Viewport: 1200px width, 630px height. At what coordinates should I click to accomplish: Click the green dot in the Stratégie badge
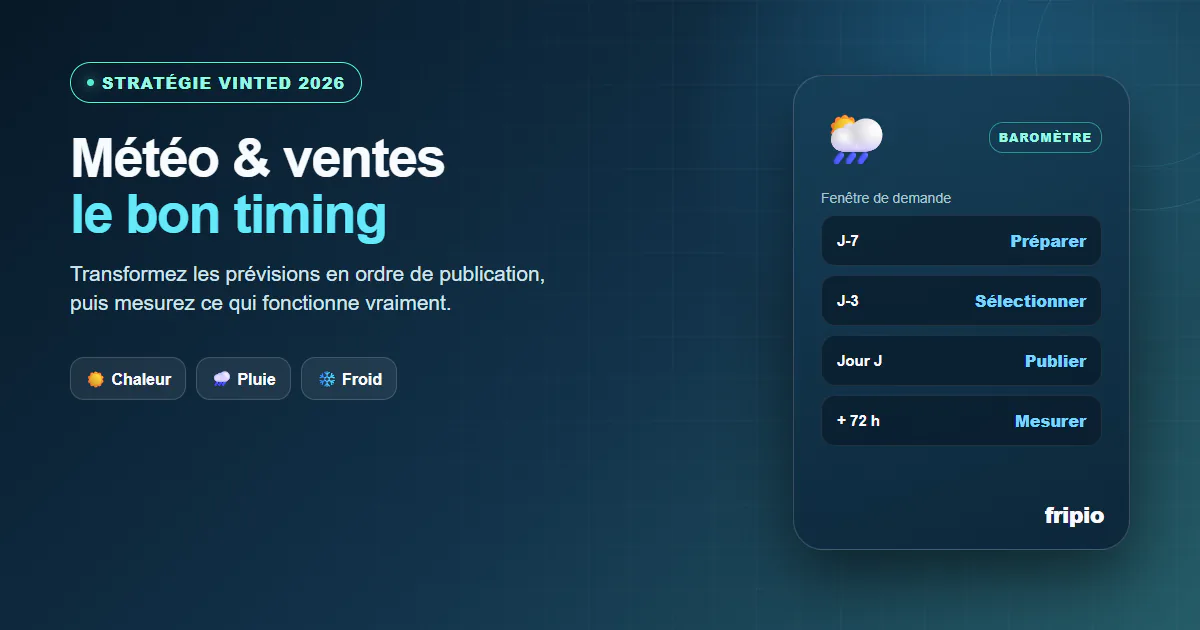[90, 83]
